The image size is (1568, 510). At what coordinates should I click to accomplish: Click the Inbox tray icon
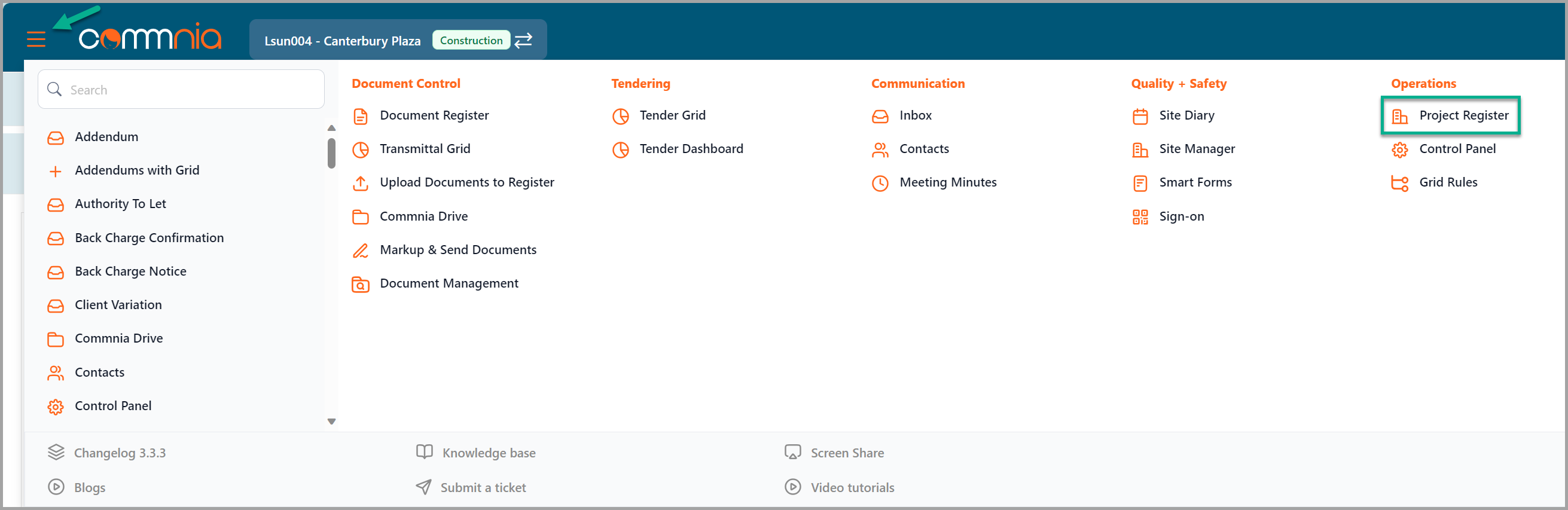click(880, 116)
